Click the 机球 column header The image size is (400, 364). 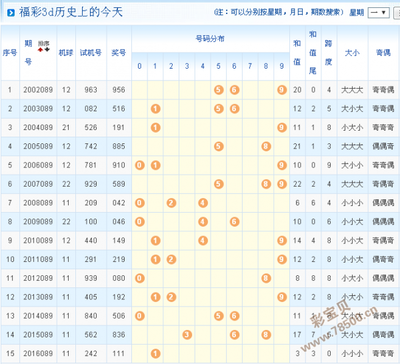click(66, 53)
